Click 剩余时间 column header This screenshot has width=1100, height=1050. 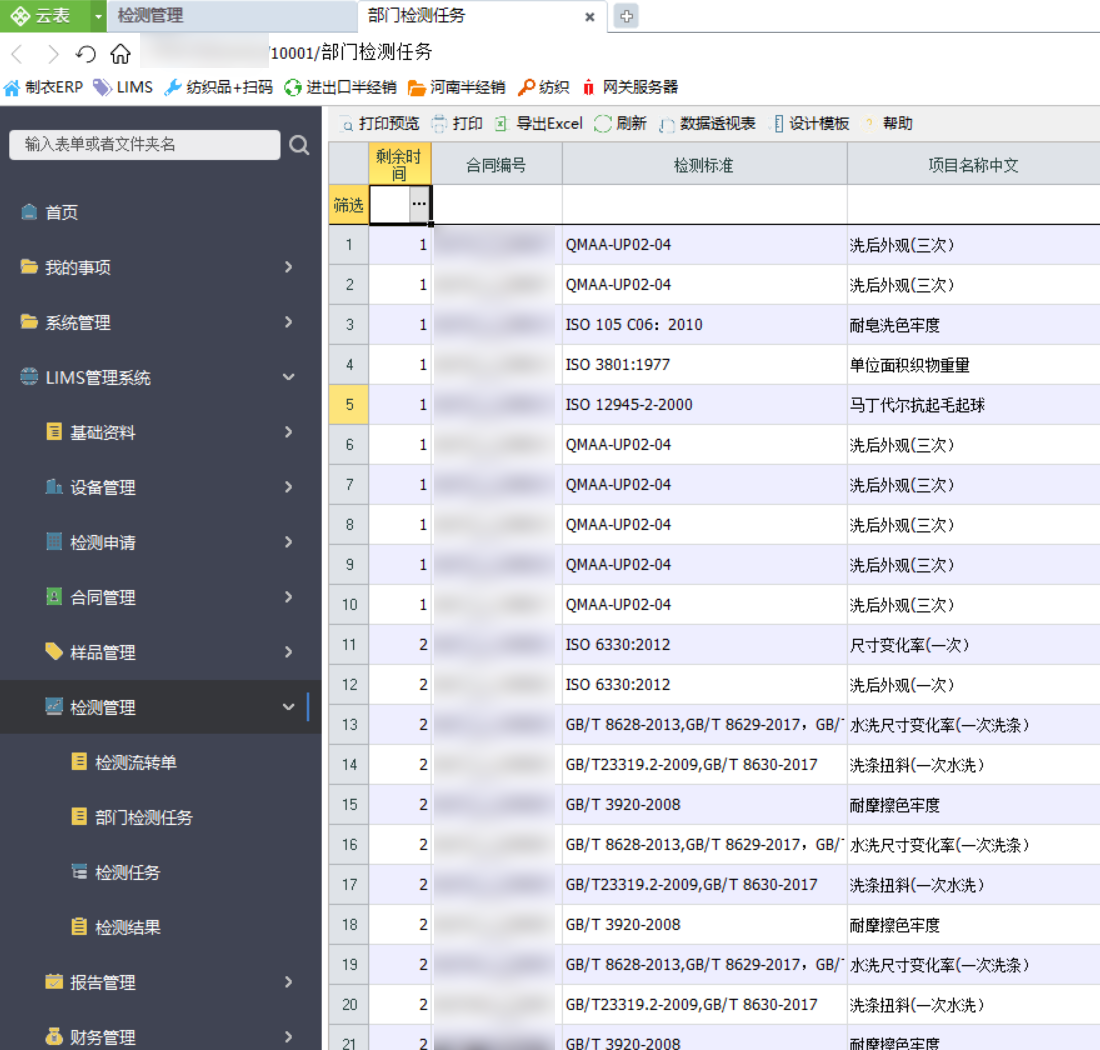coord(399,165)
